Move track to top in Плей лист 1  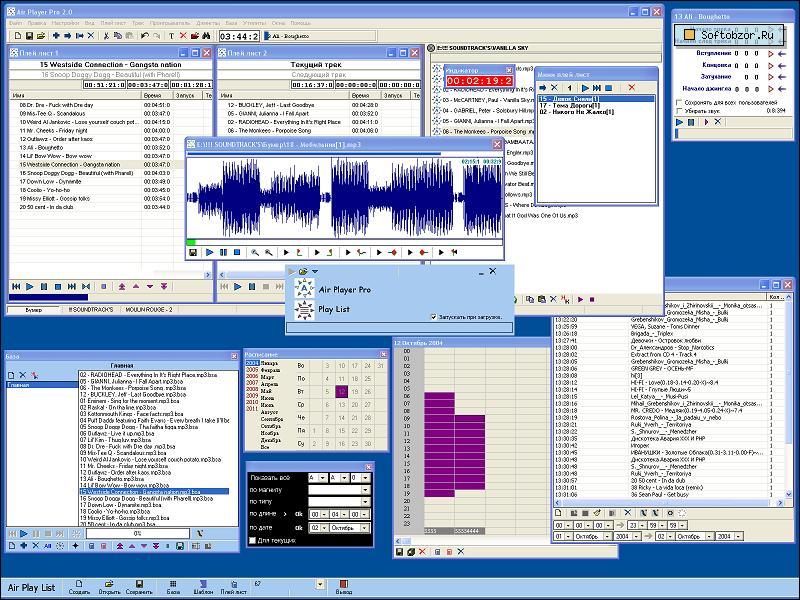(x=122, y=287)
